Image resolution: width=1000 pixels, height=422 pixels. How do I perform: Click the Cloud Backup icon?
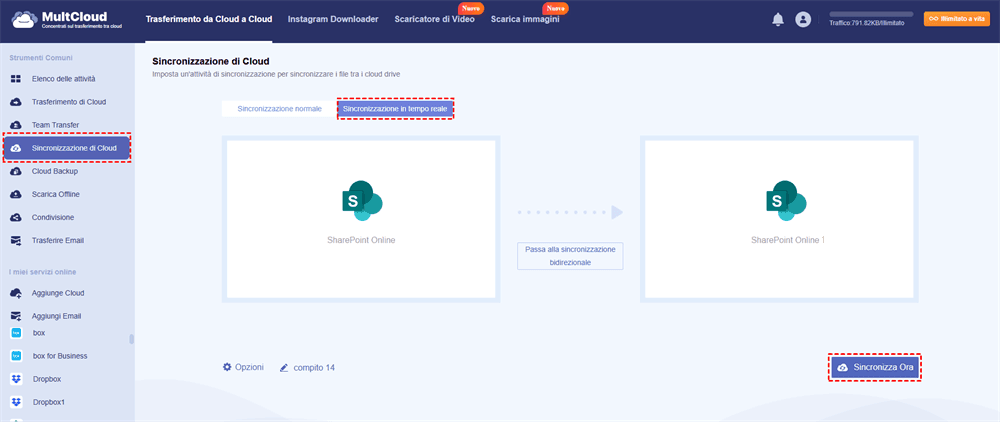click(x=16, y=171)
